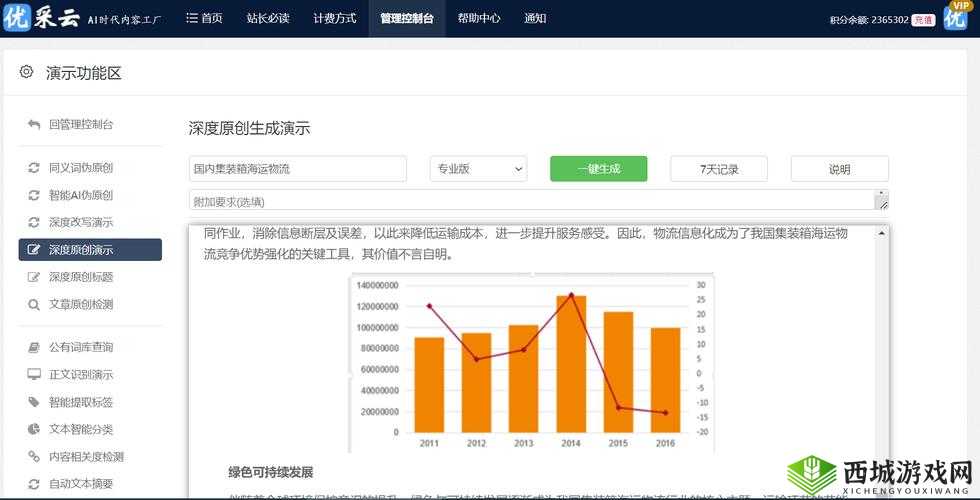Open 智能AI伪原创 in sidebar
The width and height of the screenshot is (980, 500).
(81, 195)
